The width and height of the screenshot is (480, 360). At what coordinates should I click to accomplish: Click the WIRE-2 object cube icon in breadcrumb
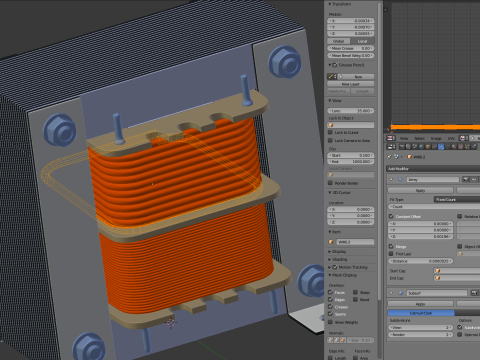pyautogui.click(x=410, y=157)
